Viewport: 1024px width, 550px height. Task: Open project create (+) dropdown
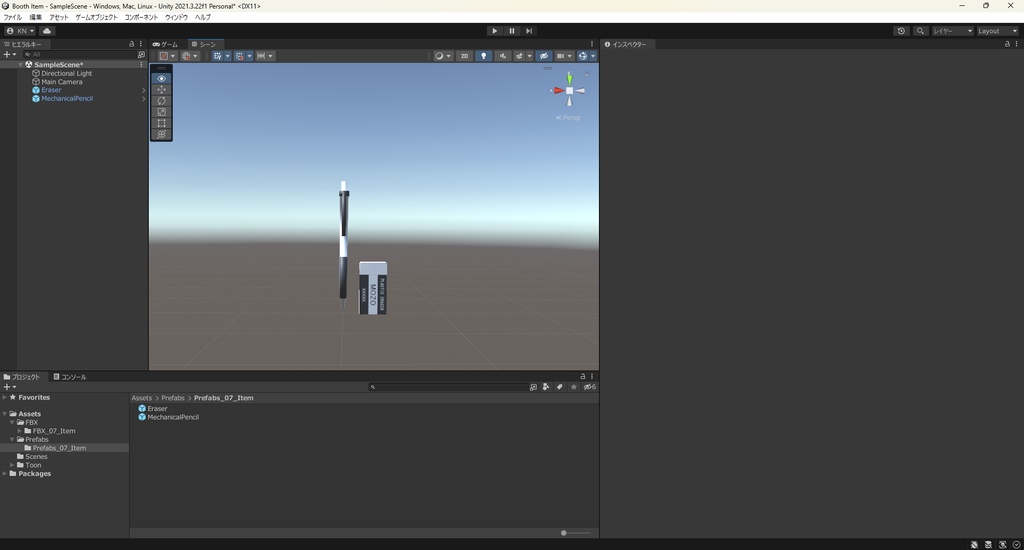pyautogui.click(x=10, y=387)
